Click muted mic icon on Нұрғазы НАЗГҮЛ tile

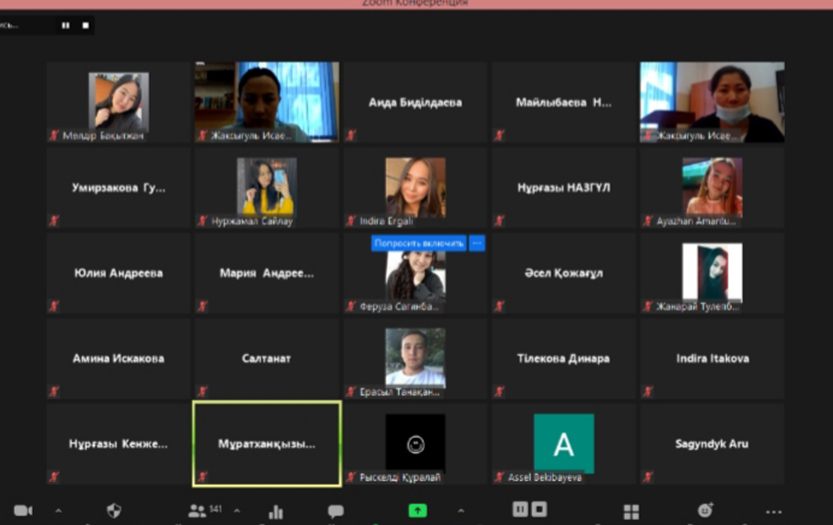click(x=499, y=221)
